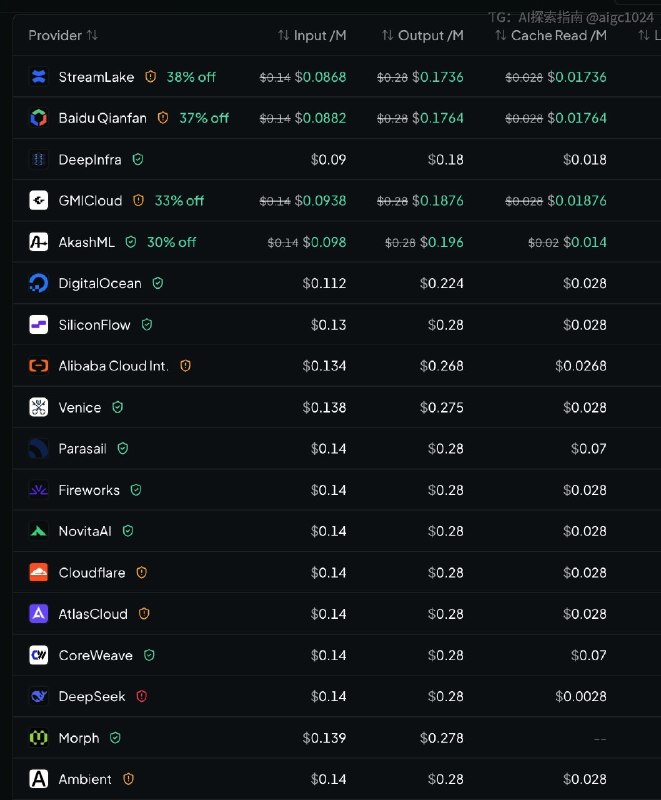Click the green shield beside Parasail
Screen dimensions: 661x800
click(122, 448)
